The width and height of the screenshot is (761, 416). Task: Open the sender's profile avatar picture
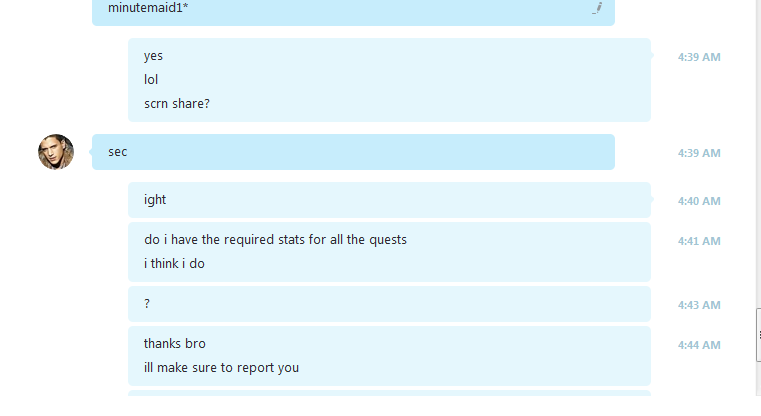pyautogui.click(x=56, y=152)
